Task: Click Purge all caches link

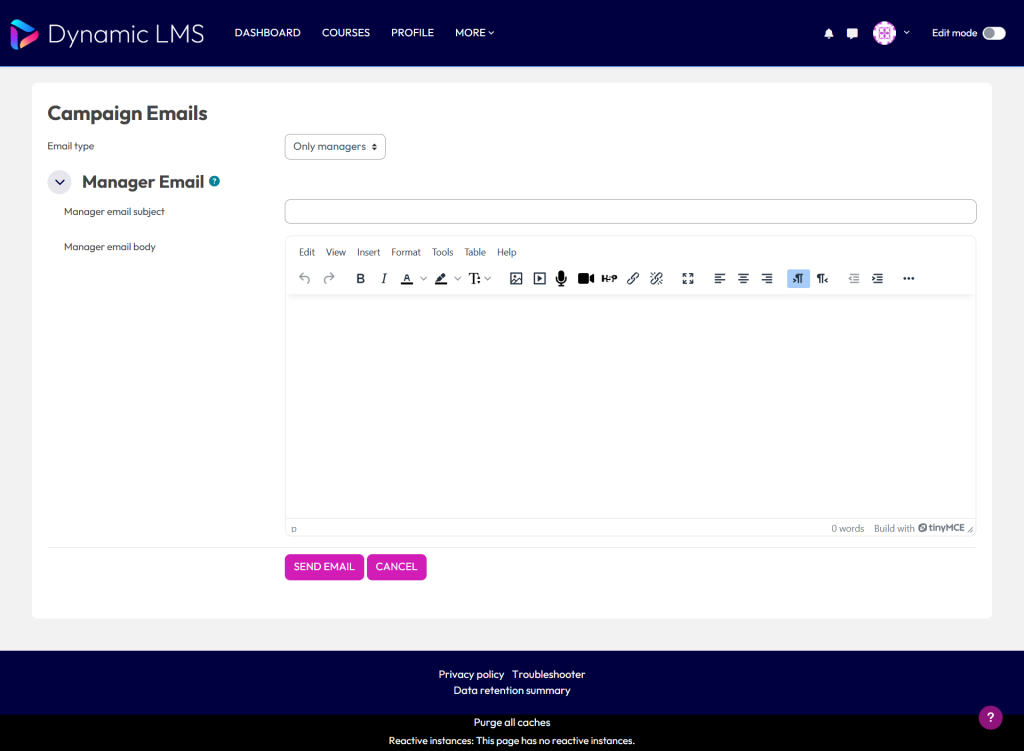Action: [512, 722]
